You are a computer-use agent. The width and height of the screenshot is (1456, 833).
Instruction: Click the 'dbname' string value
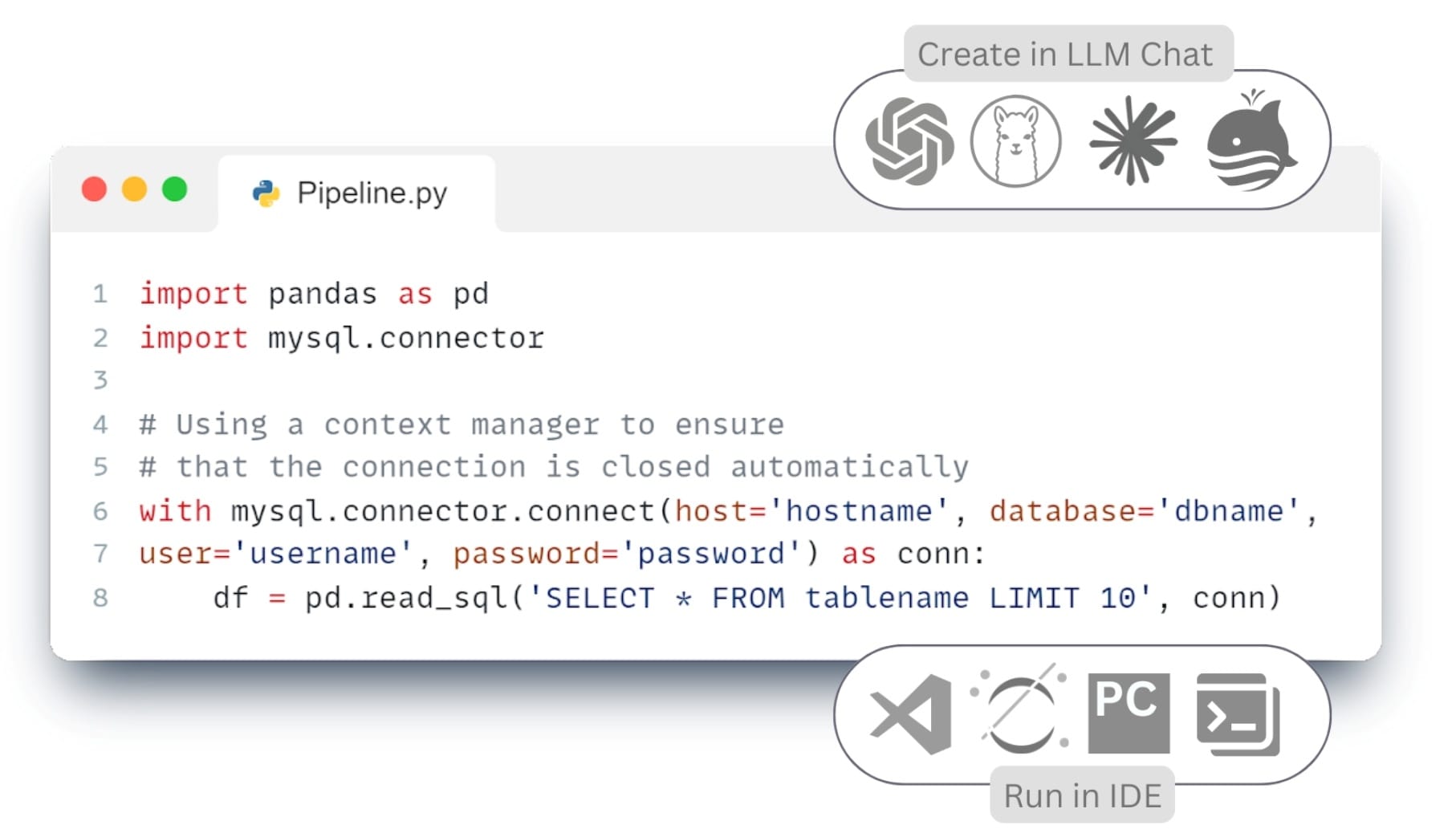pyautogui.click(x=1229, y=510)
